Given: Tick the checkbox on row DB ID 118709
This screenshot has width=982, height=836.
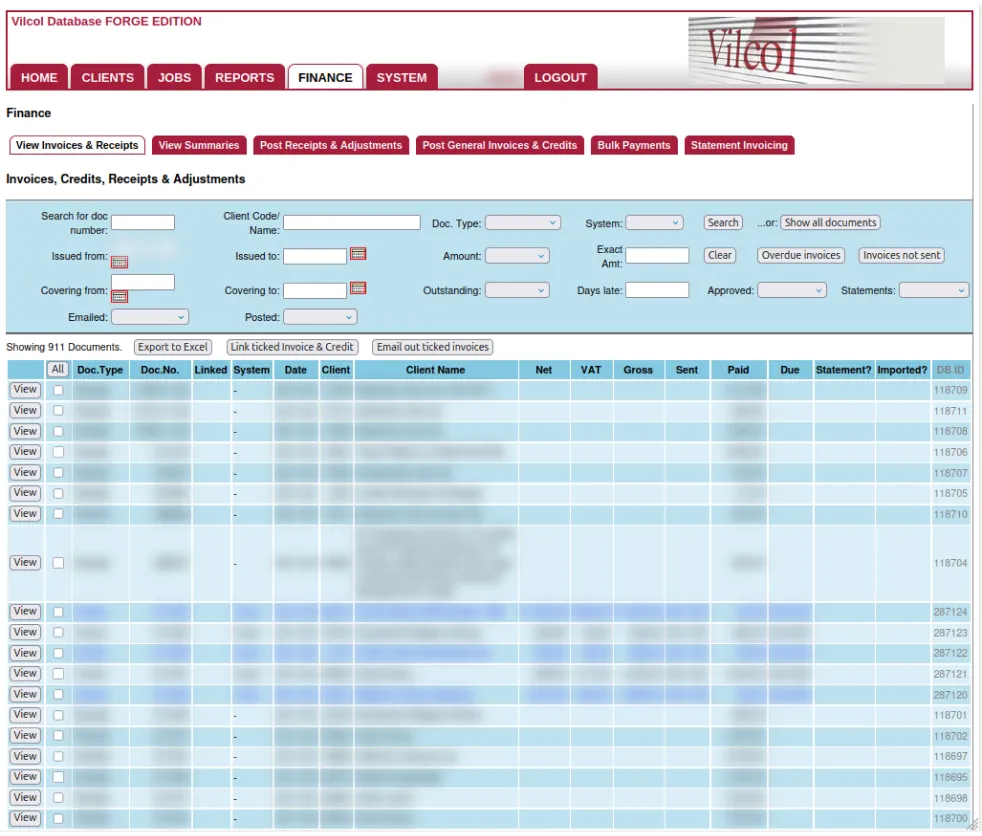Looking at the screenshot, I should tap(58, 390).
